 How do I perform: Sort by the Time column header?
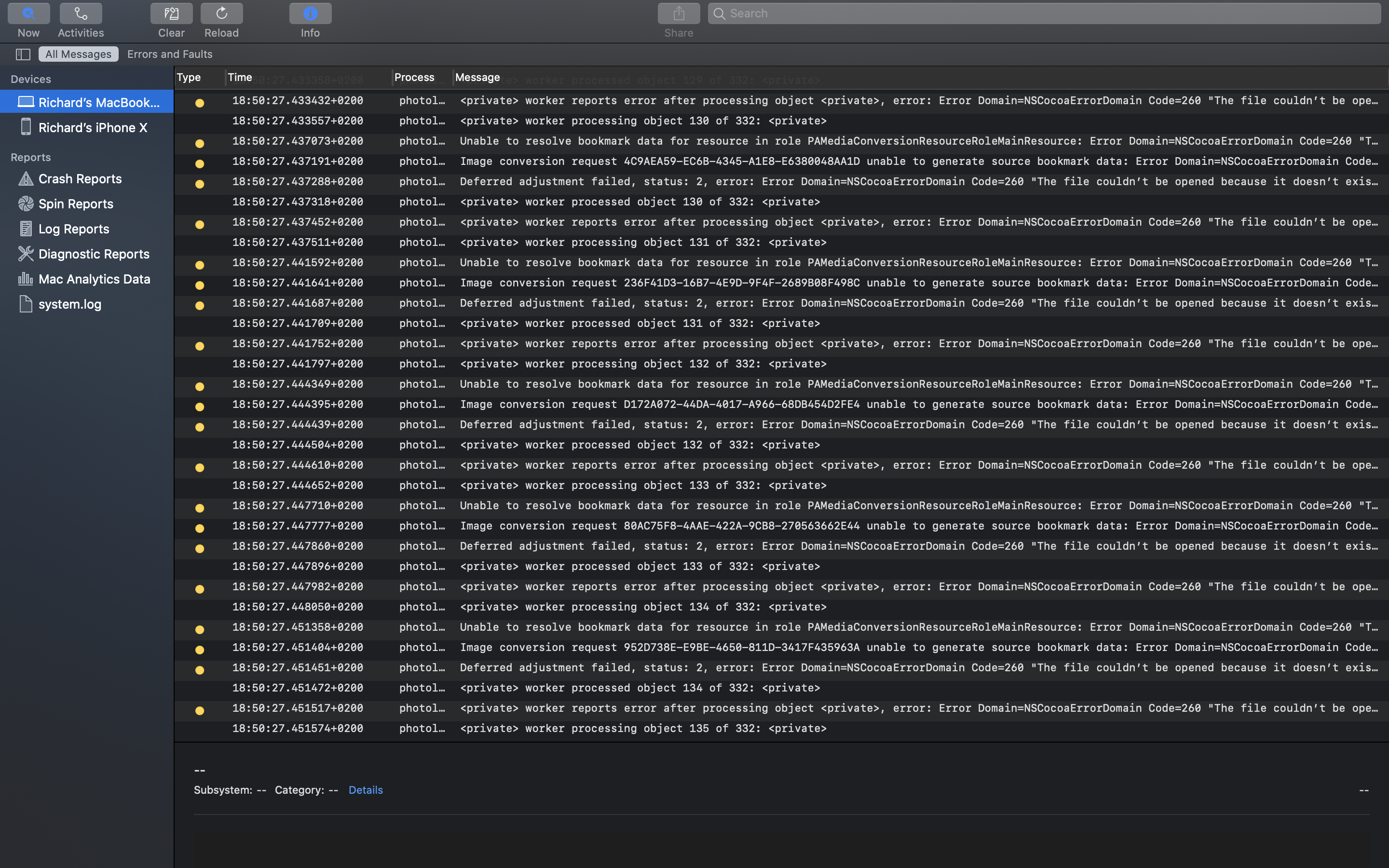(240, 77)
